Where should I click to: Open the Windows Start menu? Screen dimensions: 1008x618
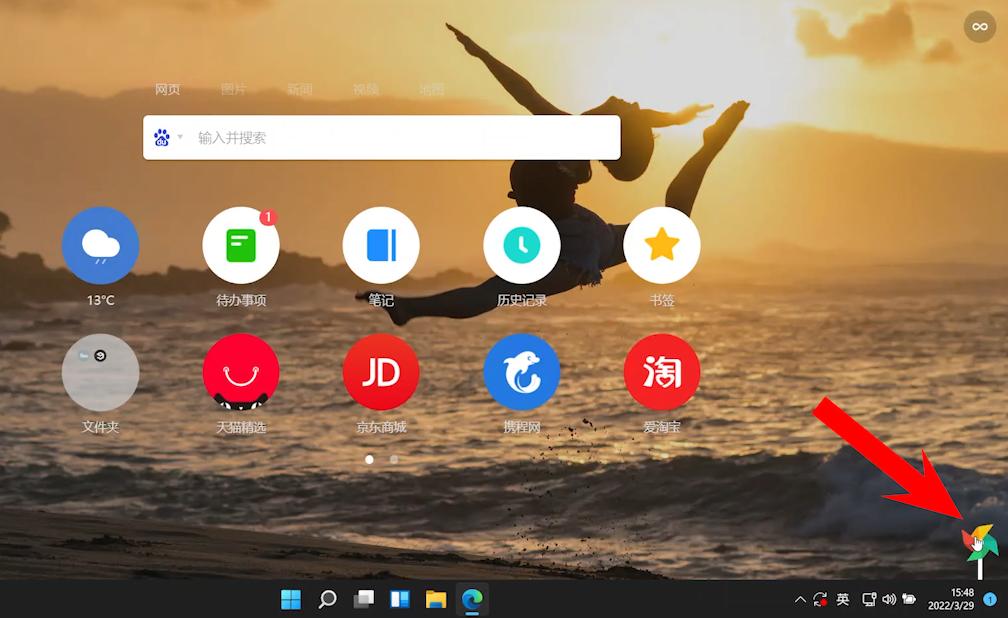pyautogui.click(x=291, y=600)
